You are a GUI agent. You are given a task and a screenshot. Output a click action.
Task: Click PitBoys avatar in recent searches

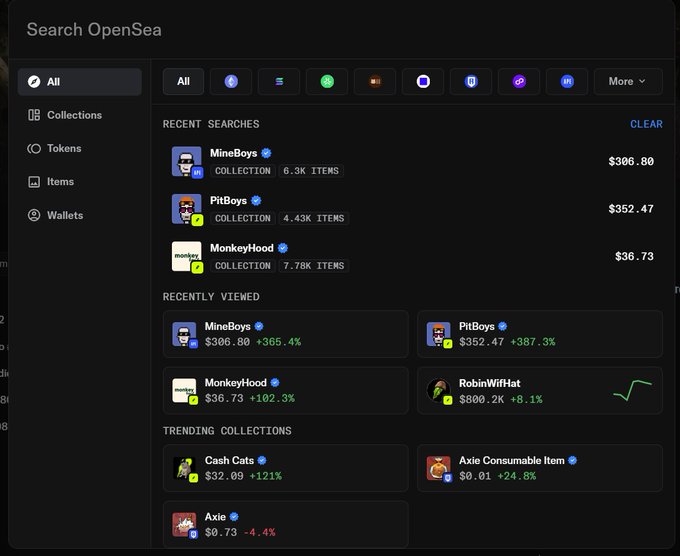(186, 209)
